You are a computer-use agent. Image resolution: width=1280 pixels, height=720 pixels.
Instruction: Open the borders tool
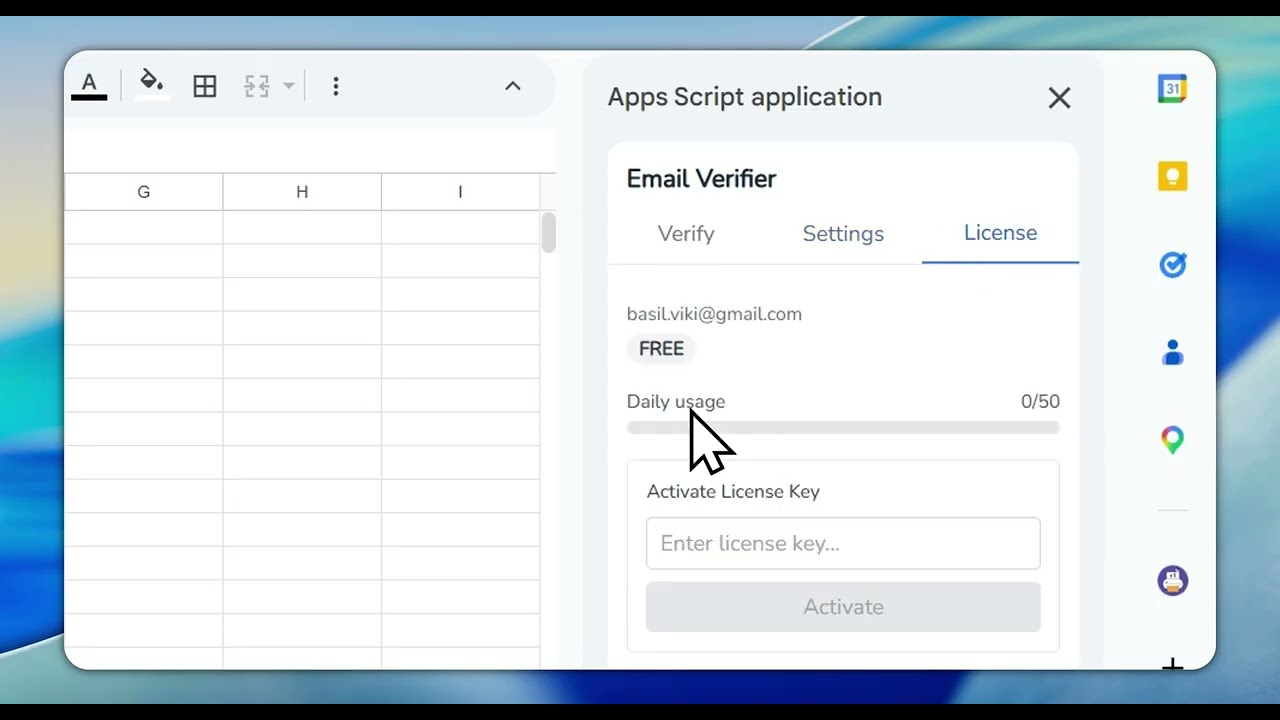[205, 86]
